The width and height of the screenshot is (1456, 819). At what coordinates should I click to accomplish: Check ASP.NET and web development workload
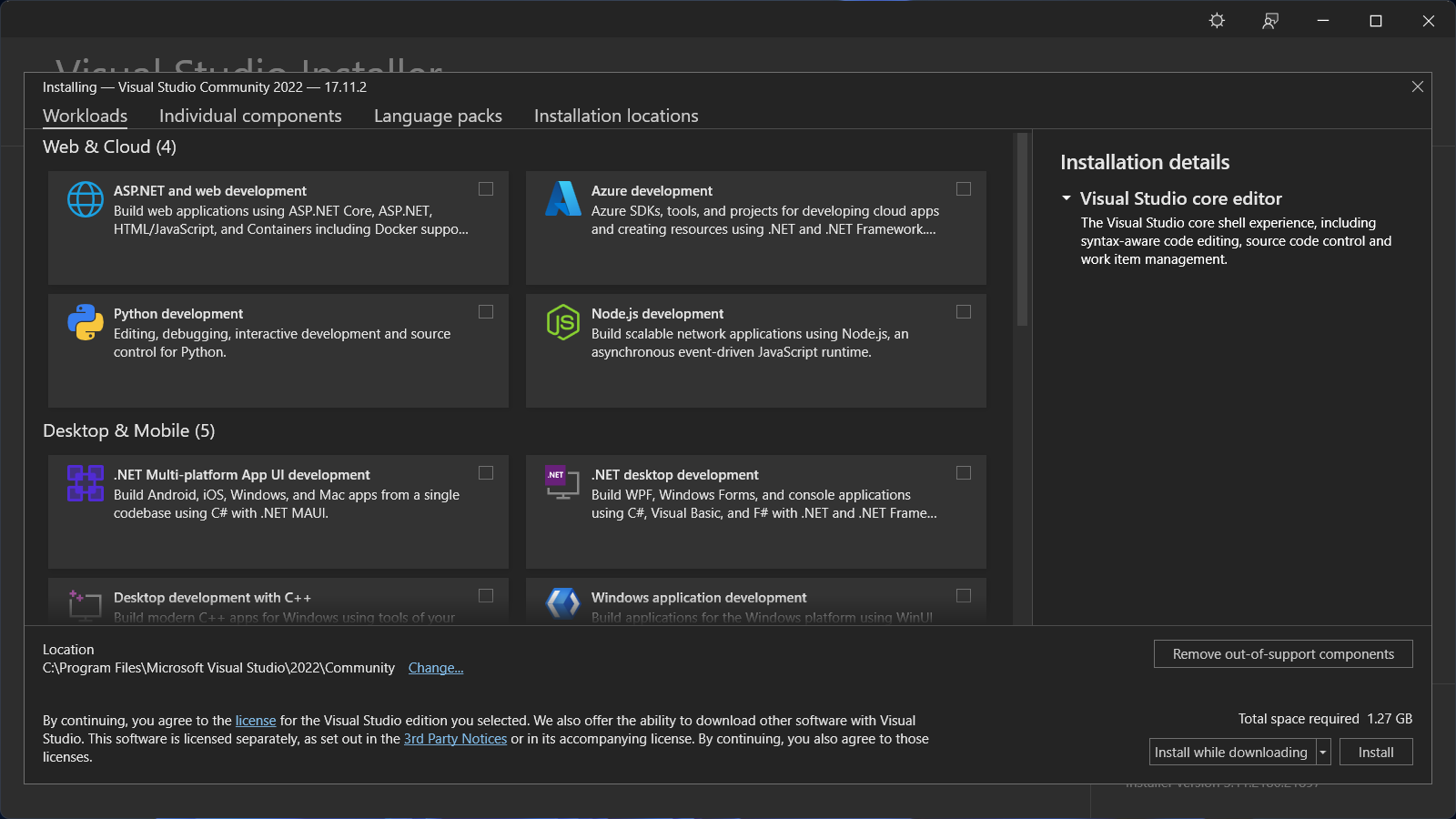point(486,189)
